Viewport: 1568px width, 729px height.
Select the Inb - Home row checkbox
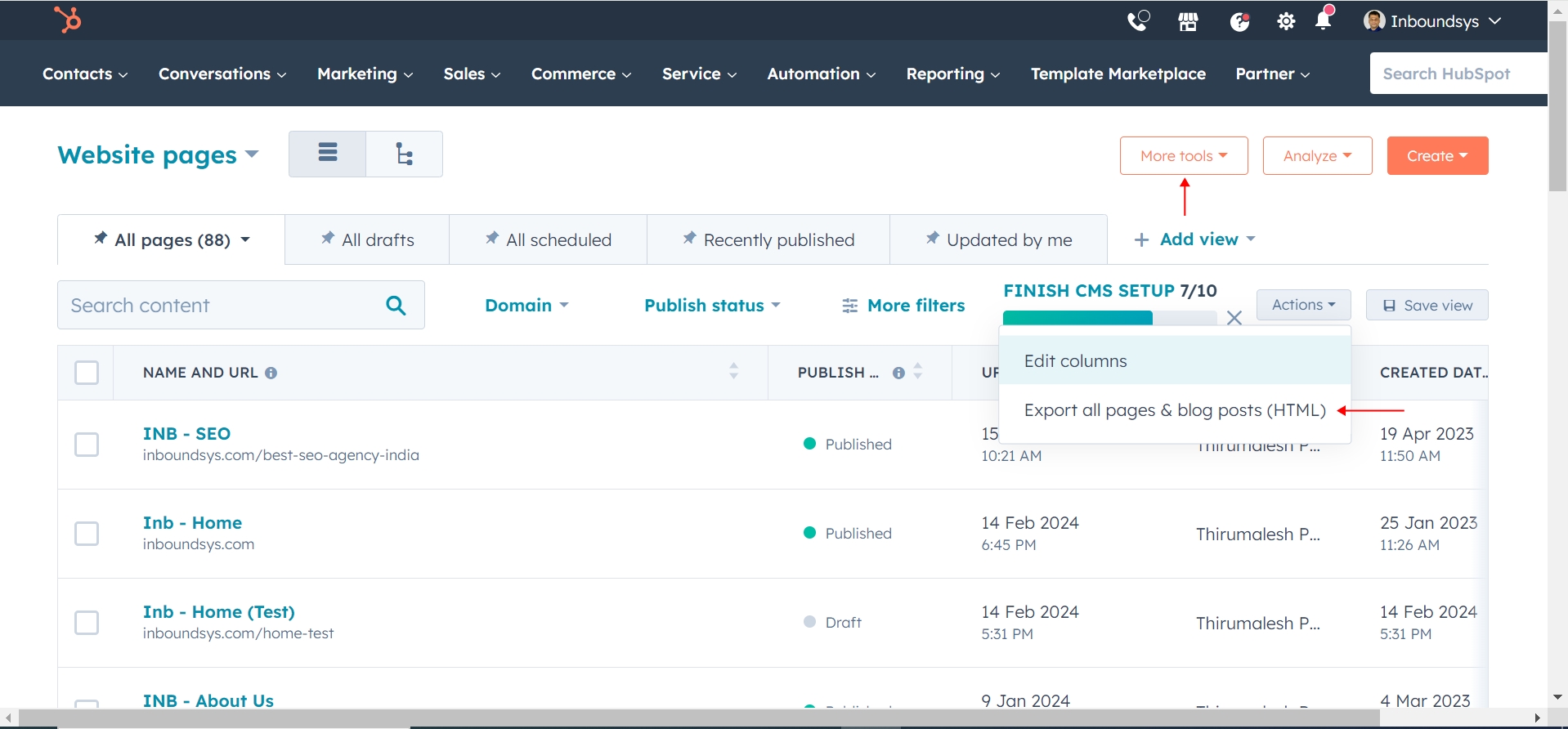(x=87, y=534)
